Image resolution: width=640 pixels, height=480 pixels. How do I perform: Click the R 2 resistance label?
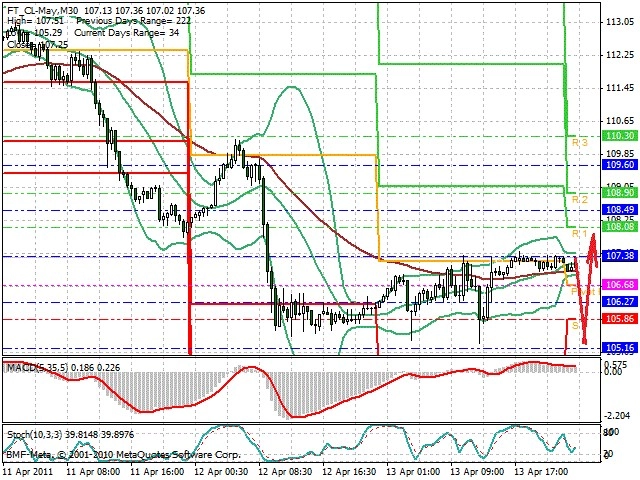tap(580, 200)
